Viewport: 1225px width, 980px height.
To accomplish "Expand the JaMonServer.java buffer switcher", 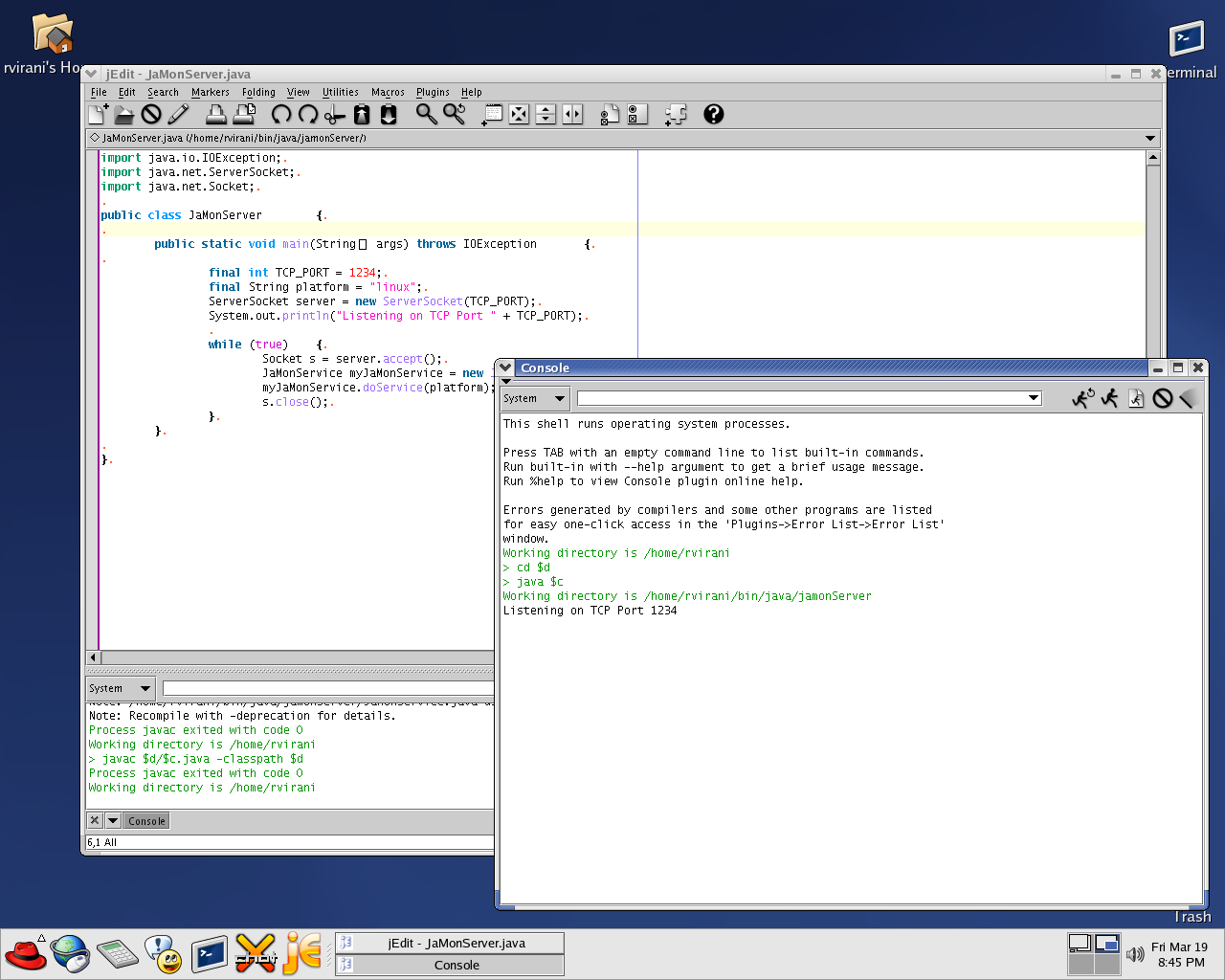I will (x=1149, y=138).
